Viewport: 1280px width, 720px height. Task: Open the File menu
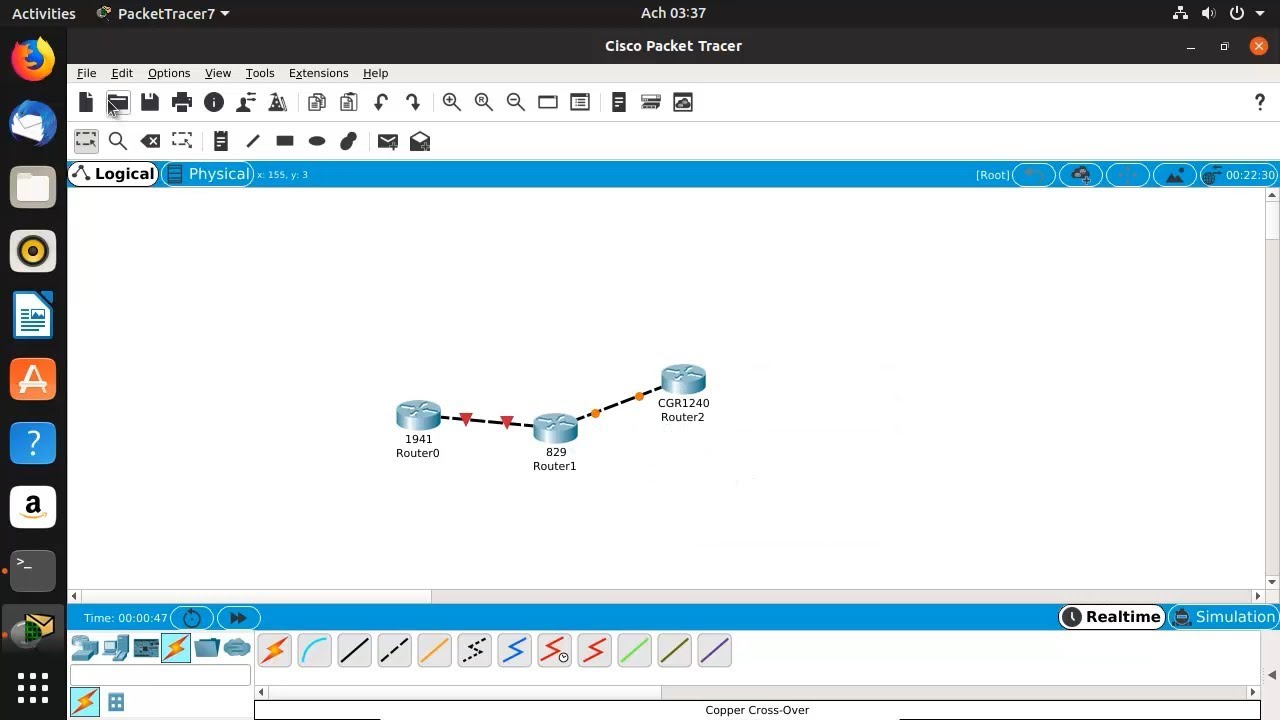pos(87,73)
